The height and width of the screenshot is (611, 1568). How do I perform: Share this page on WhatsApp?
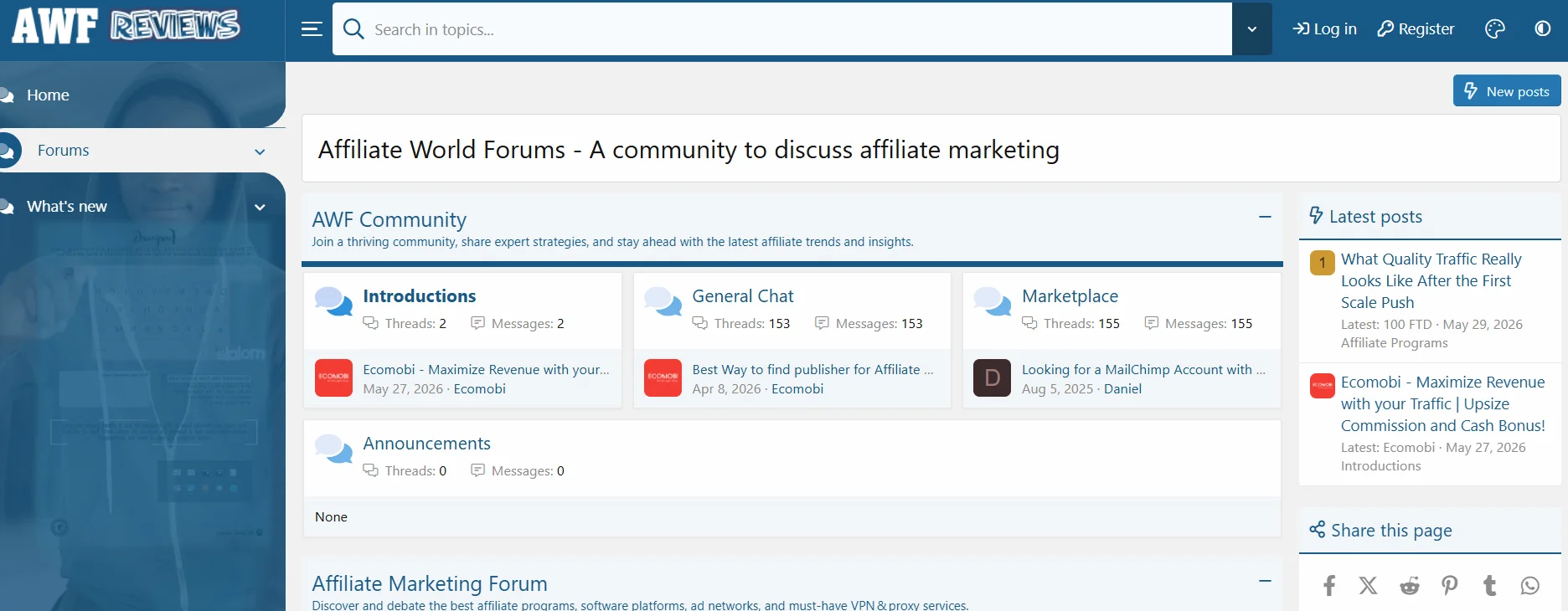(x=1530, y=586)
